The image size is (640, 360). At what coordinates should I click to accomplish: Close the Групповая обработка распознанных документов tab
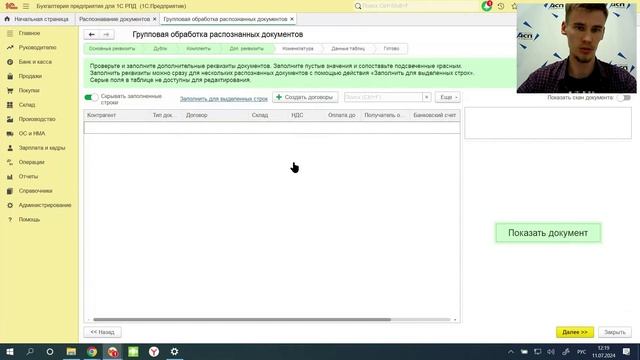coord(291,19)
